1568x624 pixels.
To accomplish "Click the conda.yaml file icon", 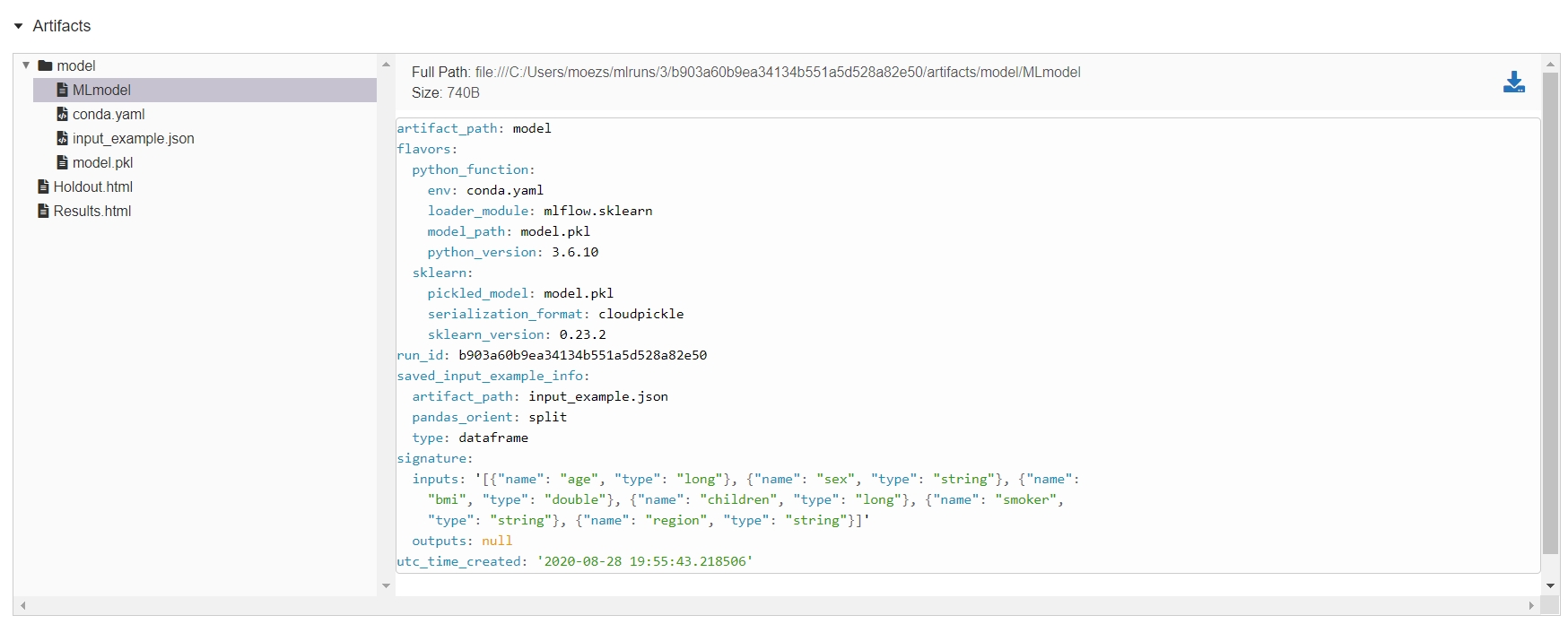I will pyautogui.click(x=62, y=114).
